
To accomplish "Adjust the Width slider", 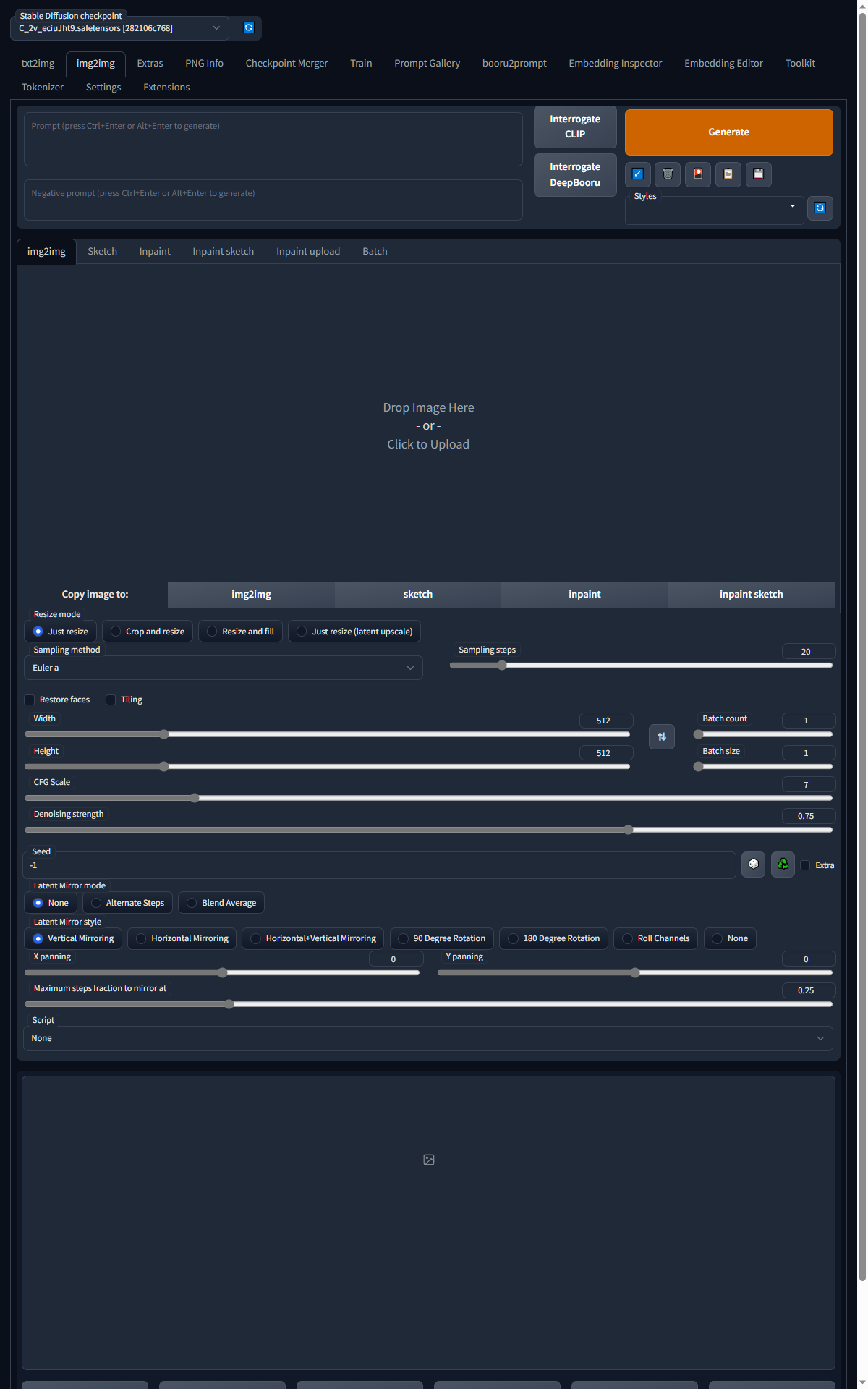I will [327, 734].
